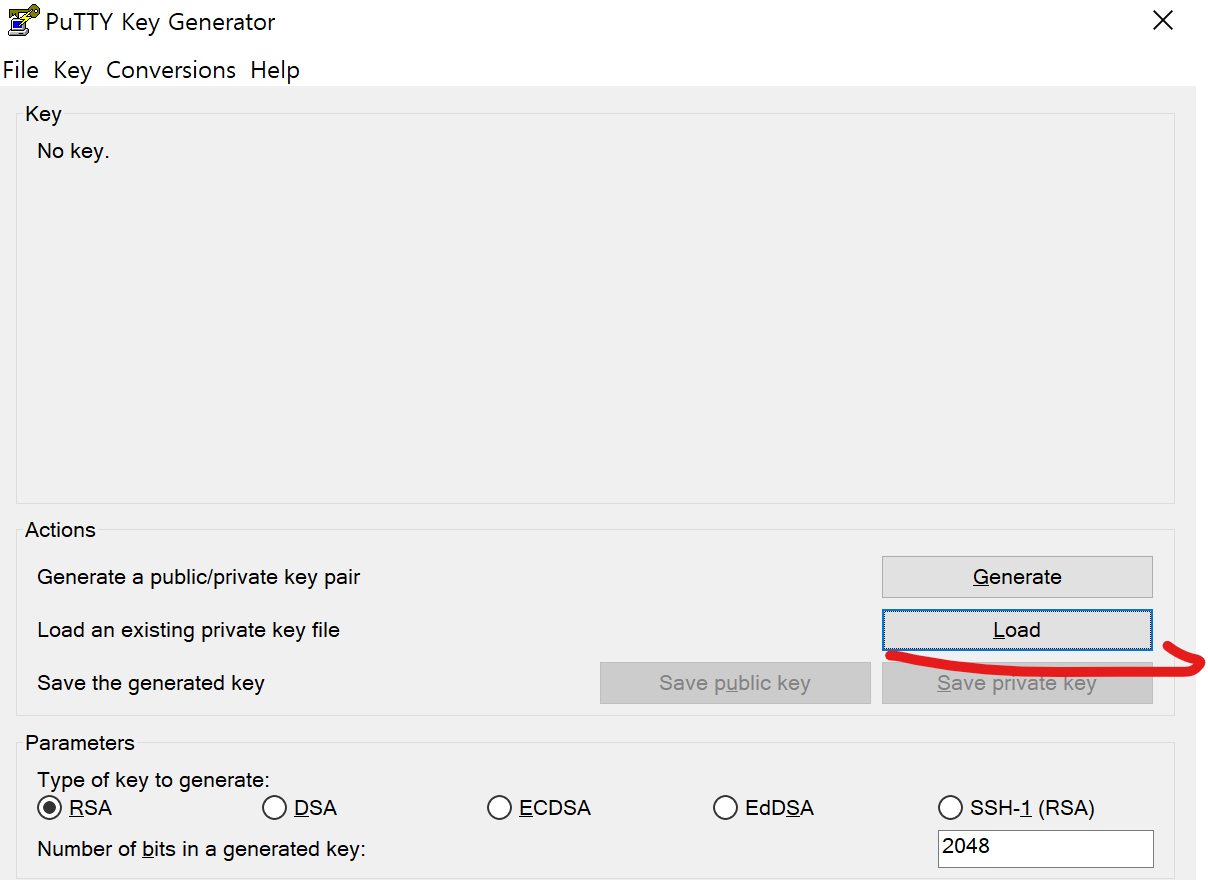This screenshot has width=1208, height=880.
Task: Click 'Type of key to generate:' label
Action: click(153, 780)
